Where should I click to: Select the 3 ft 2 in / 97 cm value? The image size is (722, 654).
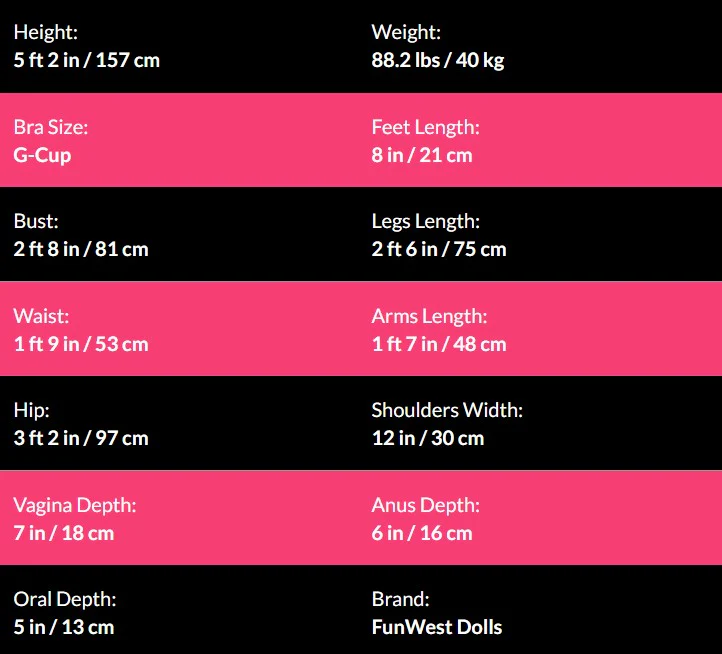click(x=81, y=438)
